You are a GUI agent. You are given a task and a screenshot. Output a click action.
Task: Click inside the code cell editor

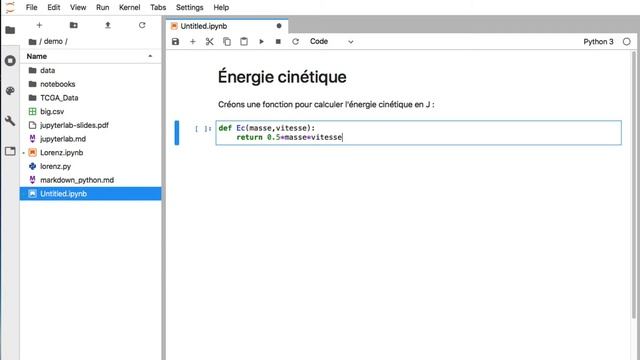418,133
